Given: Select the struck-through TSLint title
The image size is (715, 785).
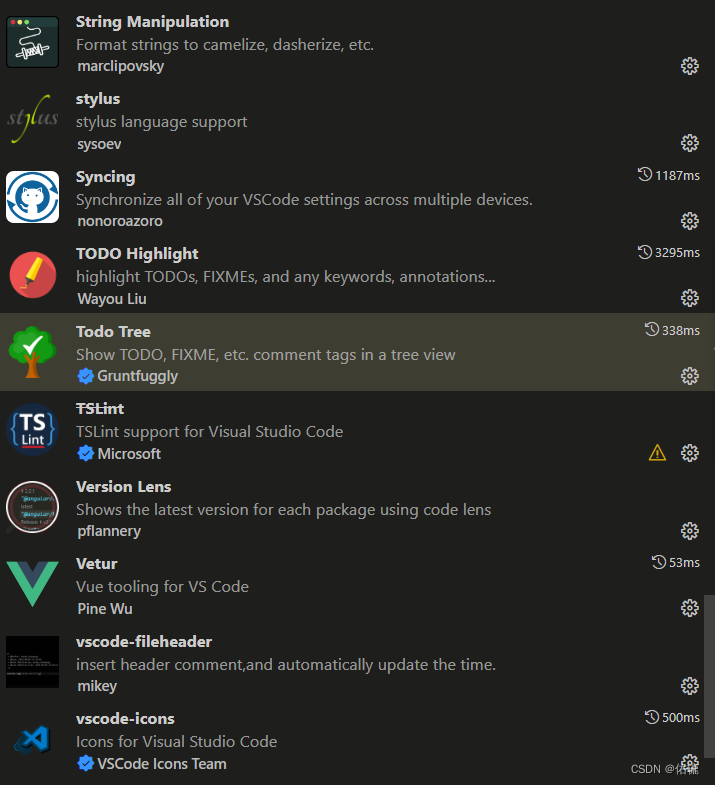Looking at the screenshot, I should point(100,409).
